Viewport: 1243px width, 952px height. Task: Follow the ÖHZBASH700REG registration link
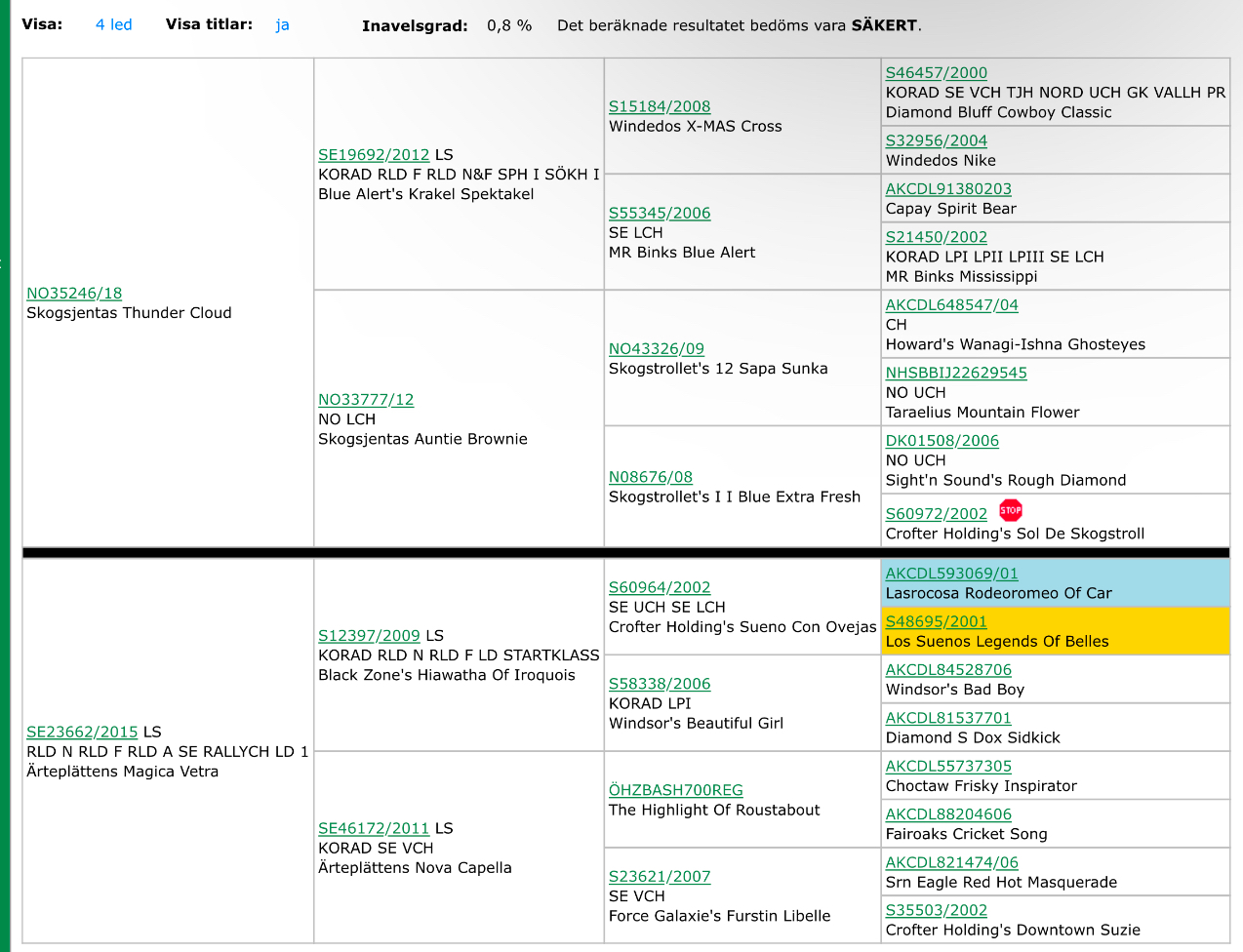pyautogui.click(x=676, y=791)
